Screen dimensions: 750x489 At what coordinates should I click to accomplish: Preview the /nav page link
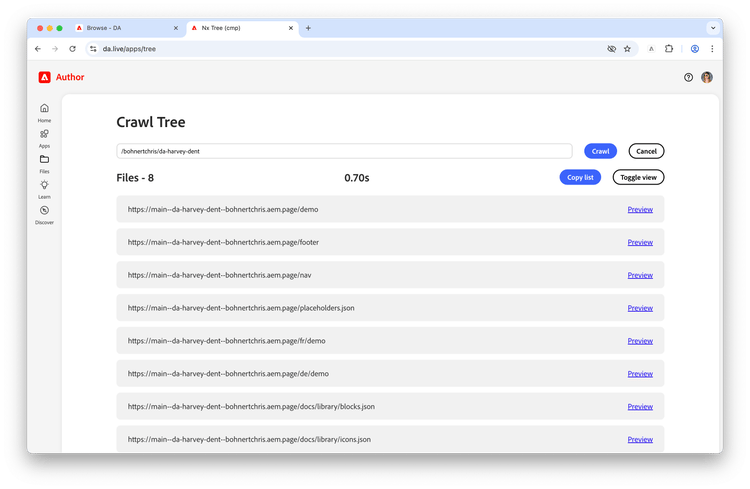pyautogui.click(x=640, y=275)
